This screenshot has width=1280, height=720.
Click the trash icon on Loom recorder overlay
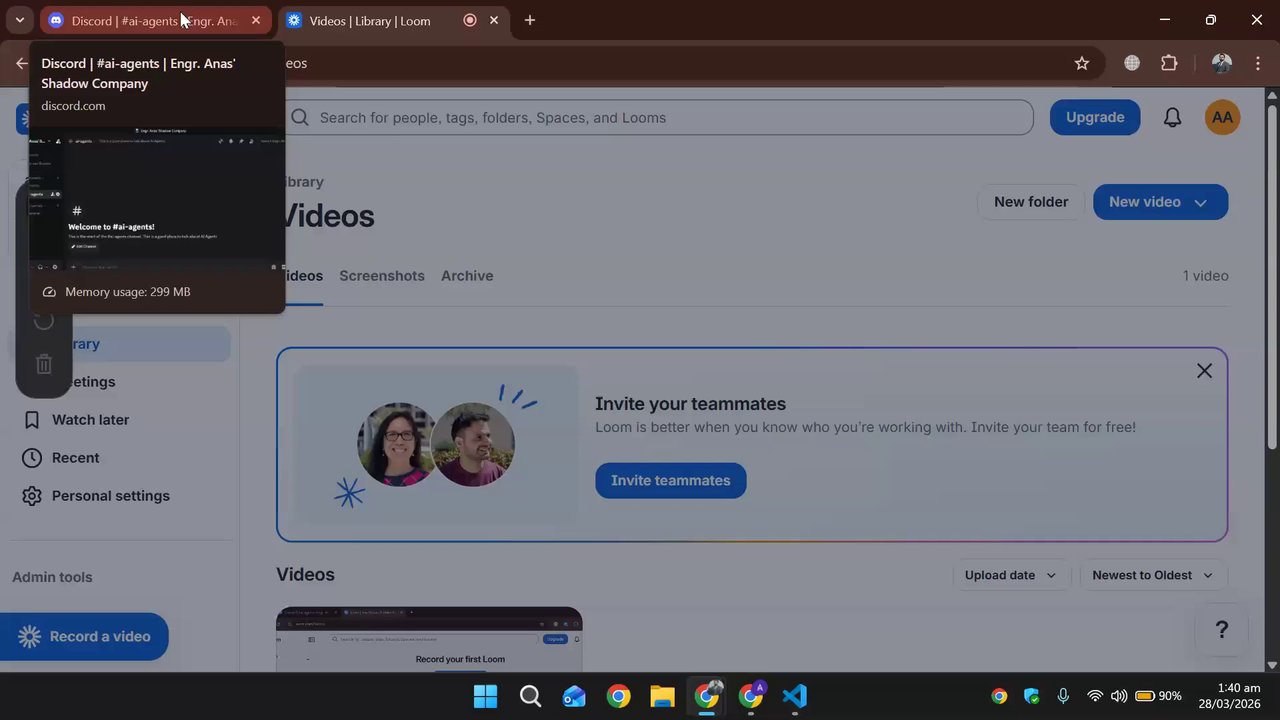pyautogui.click(x=44, y=364)
